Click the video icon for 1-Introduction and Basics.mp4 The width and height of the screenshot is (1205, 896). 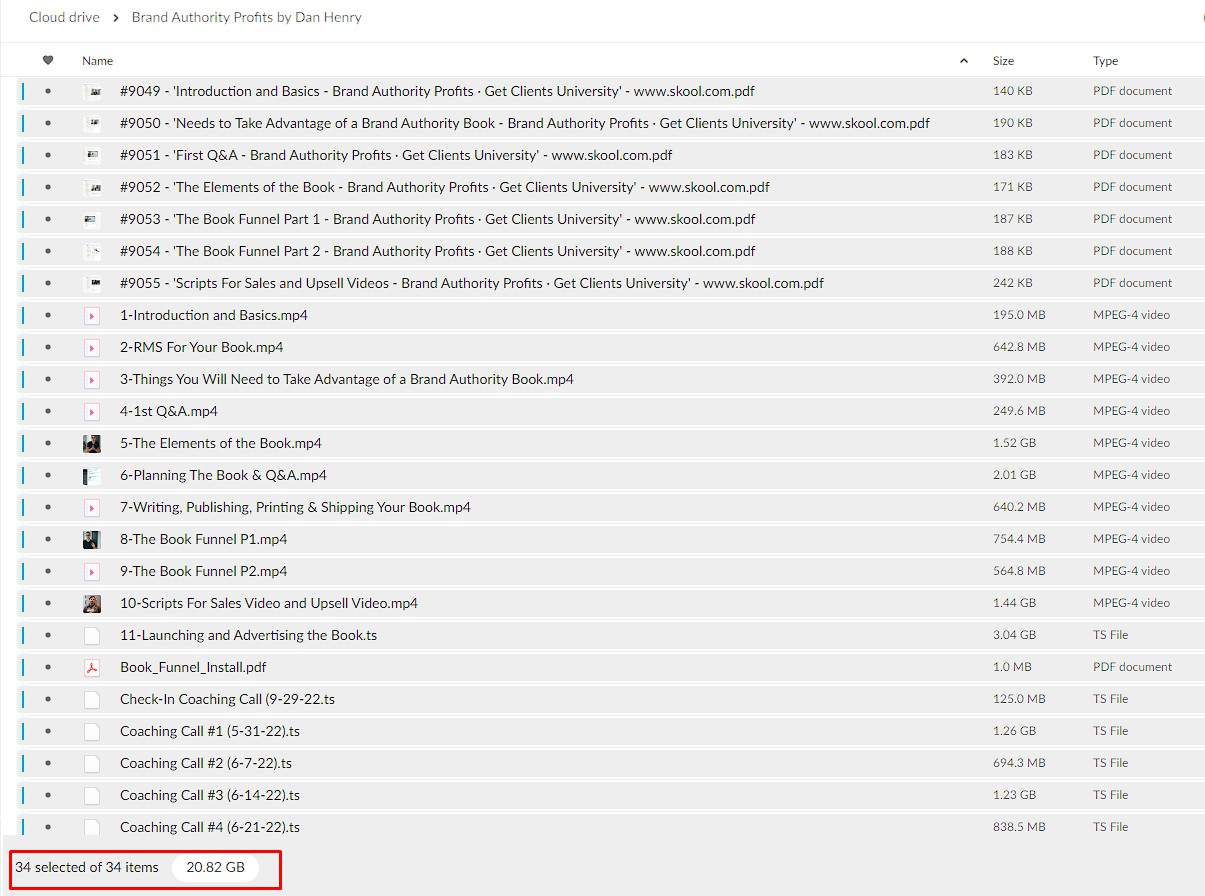pos(92,315)
